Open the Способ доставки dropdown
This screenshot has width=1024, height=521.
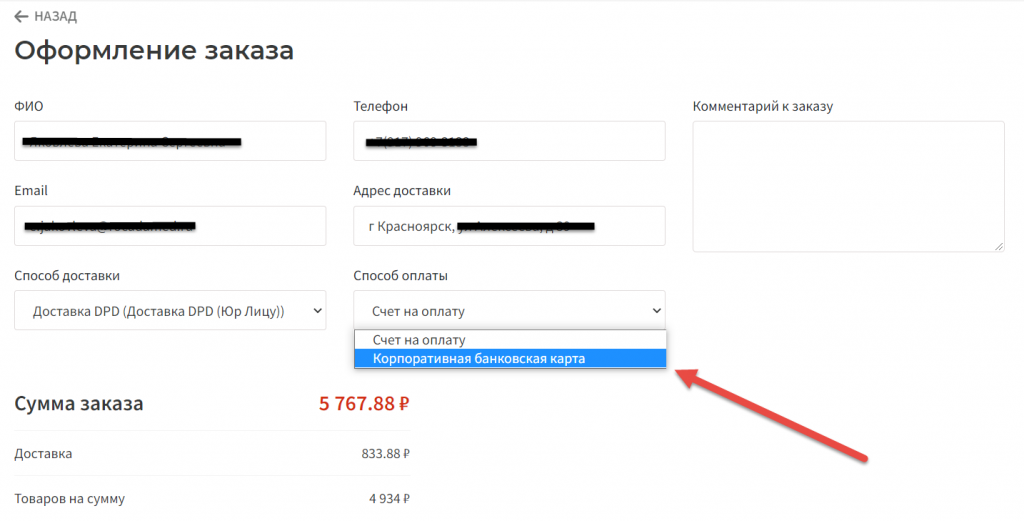170,311
